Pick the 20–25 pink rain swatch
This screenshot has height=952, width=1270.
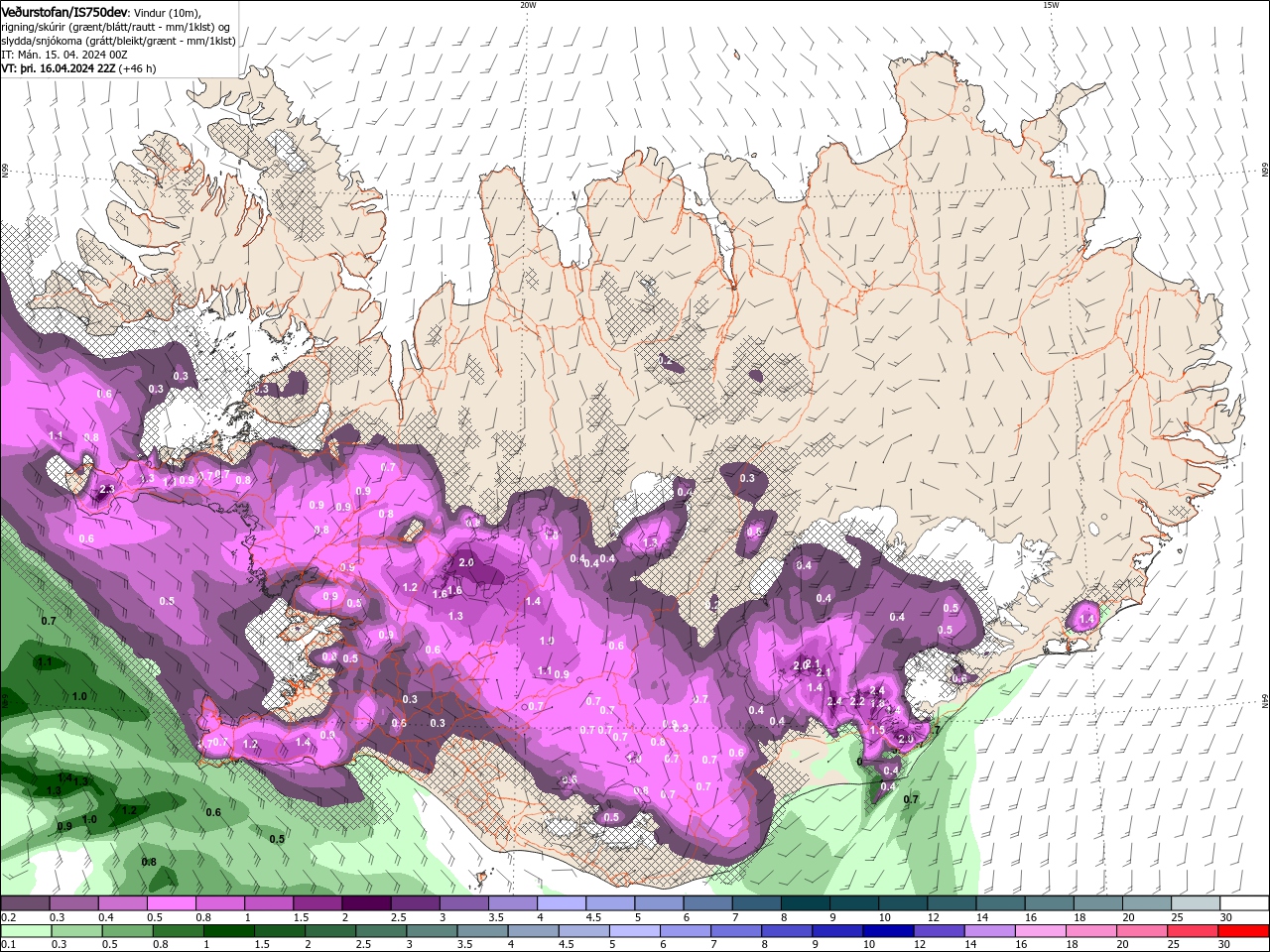click(x=1143, y=931)
